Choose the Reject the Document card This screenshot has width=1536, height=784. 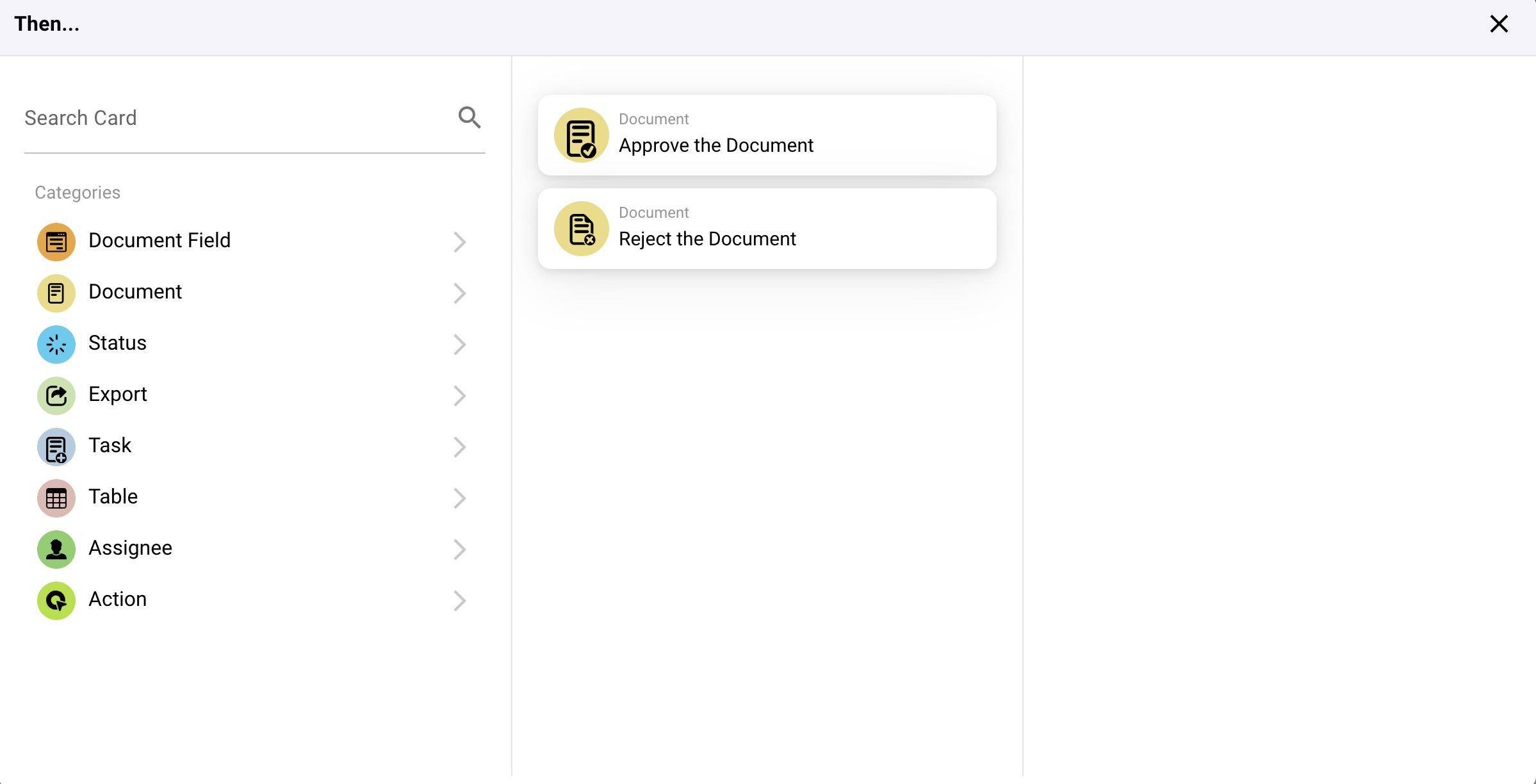(767, 229)
